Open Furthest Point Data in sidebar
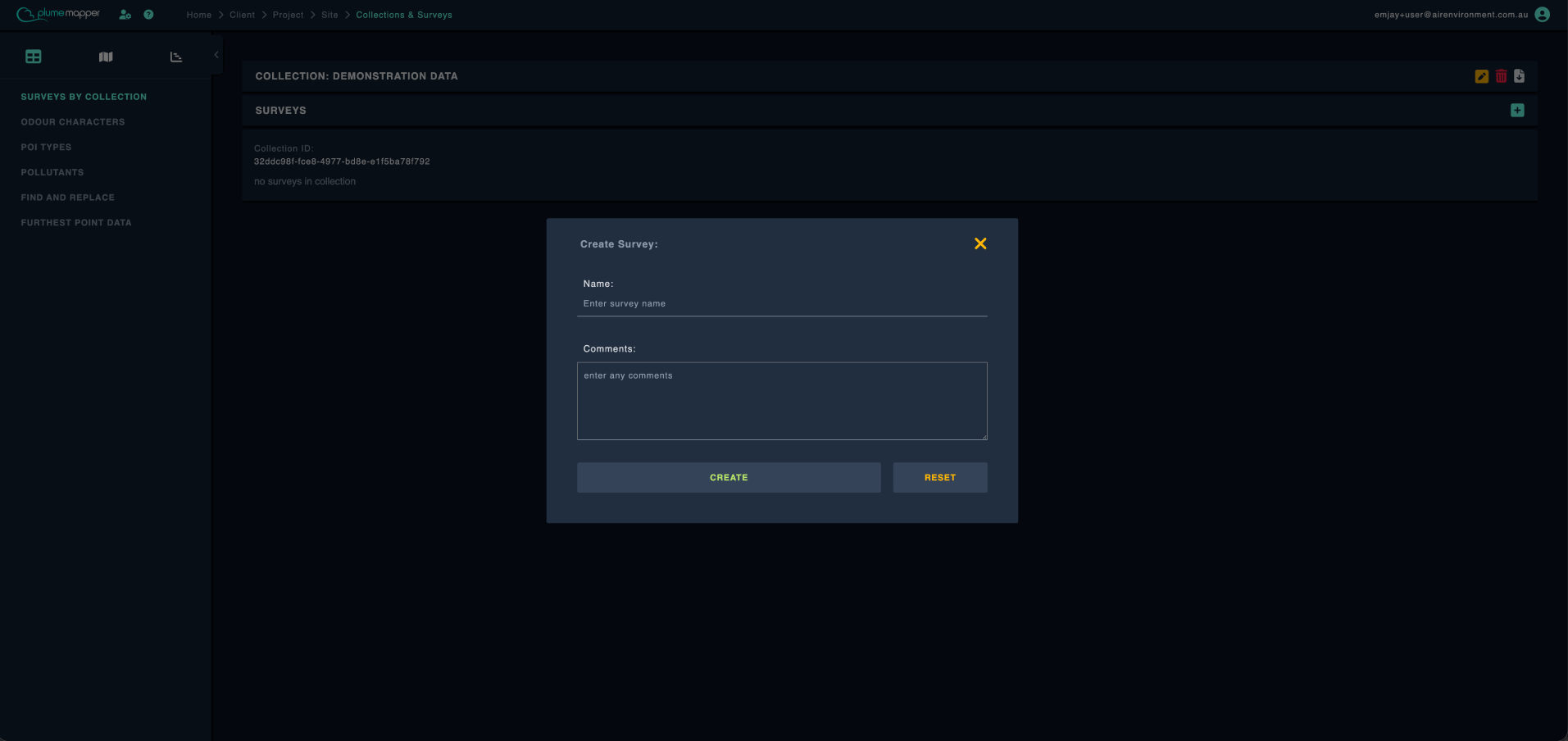This screenshot has height=741, width=1568. tap(76, 223)
